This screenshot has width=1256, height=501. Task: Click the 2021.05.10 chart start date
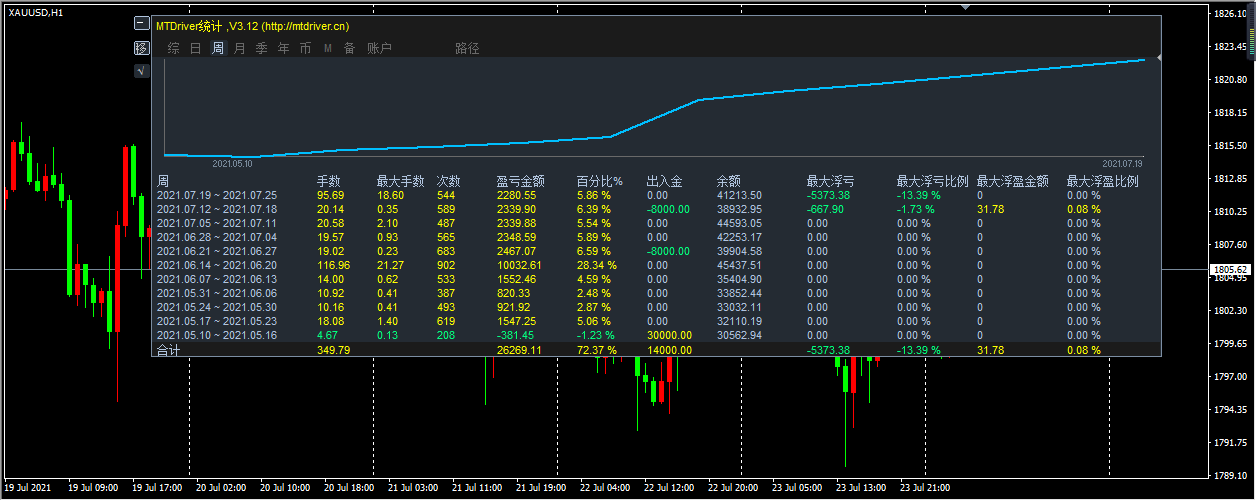(232, 162)
